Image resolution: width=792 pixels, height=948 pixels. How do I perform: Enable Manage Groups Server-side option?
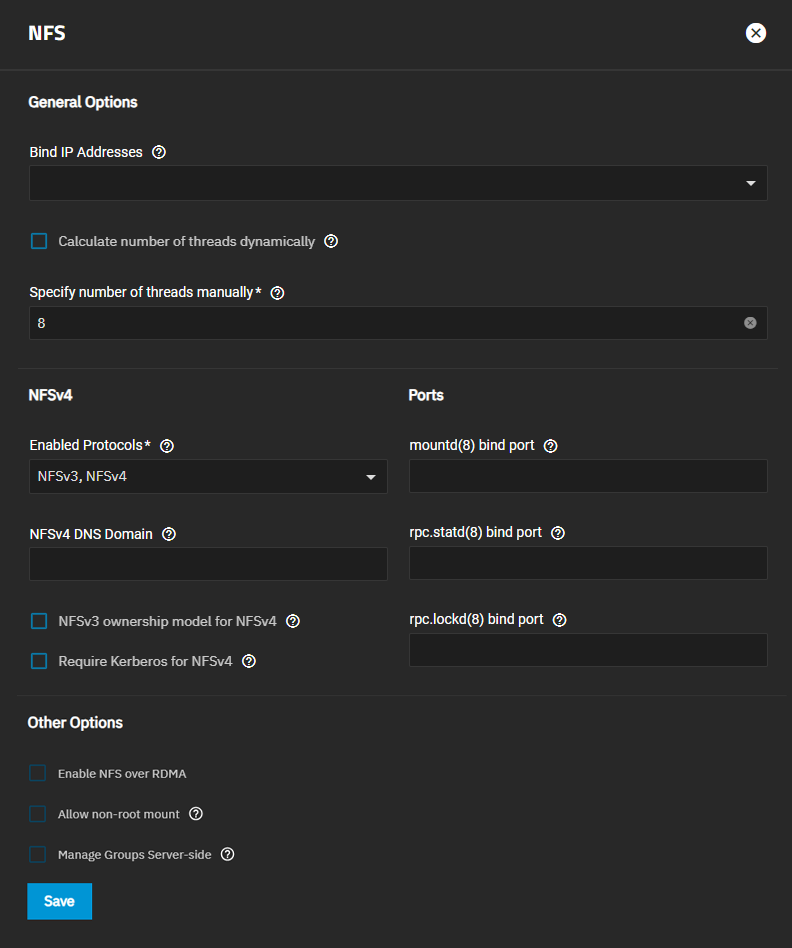(38, 854)
